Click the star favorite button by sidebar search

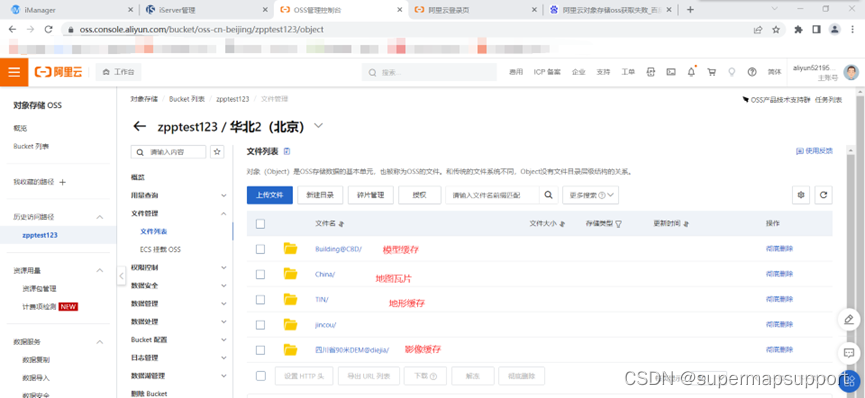pos(217,152)
